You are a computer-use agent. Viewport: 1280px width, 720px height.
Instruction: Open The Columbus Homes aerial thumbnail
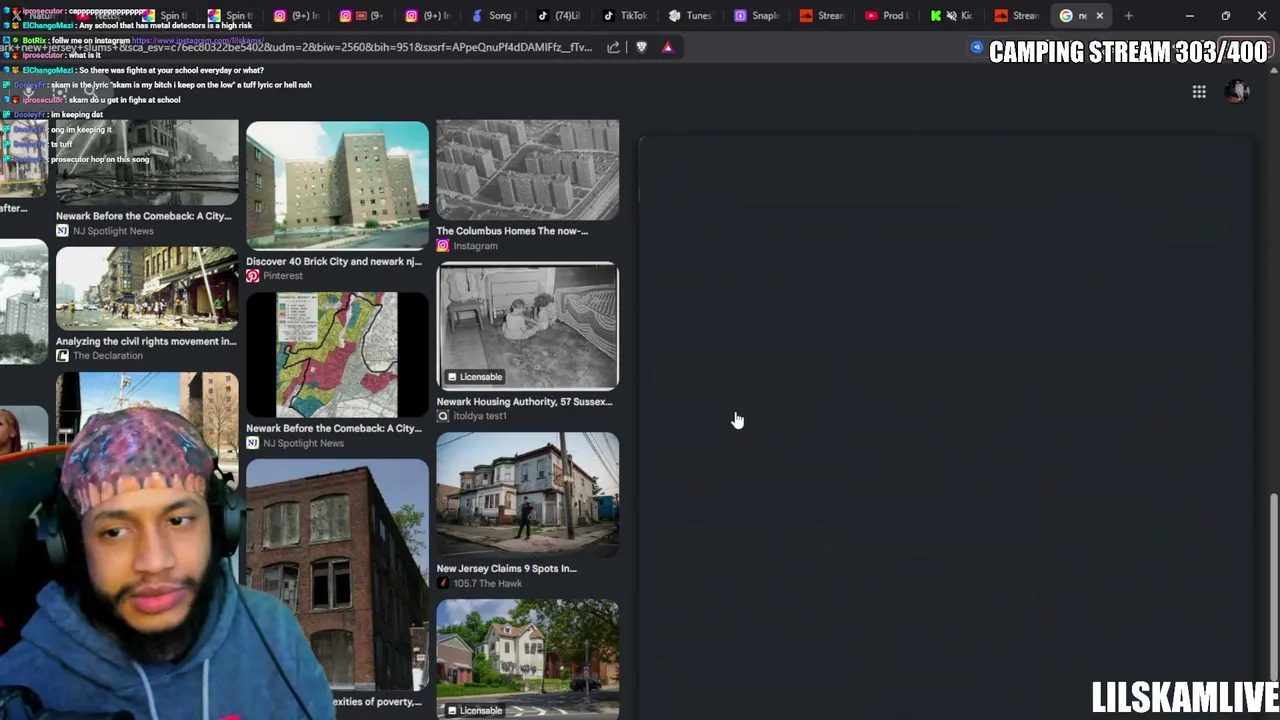[x=528, y=169]
